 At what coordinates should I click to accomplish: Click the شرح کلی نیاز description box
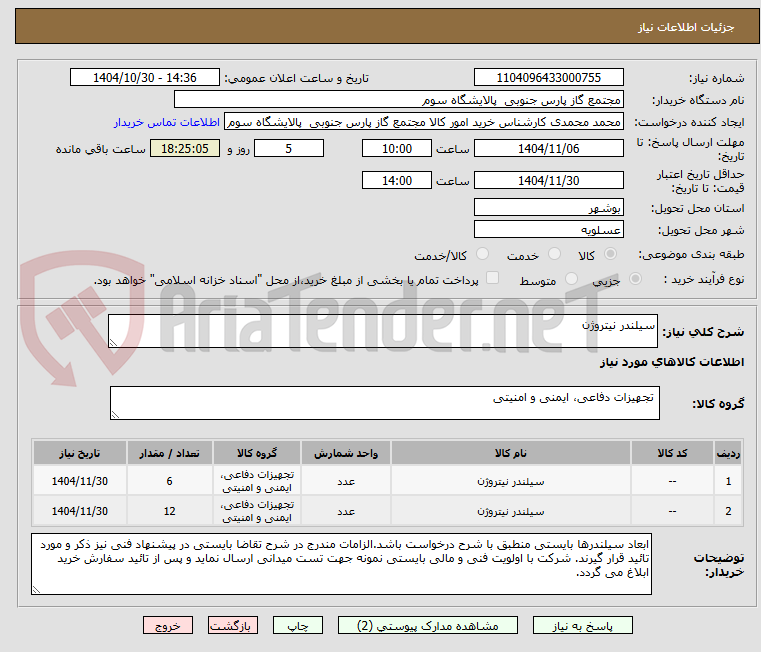[x=382, y=331]
